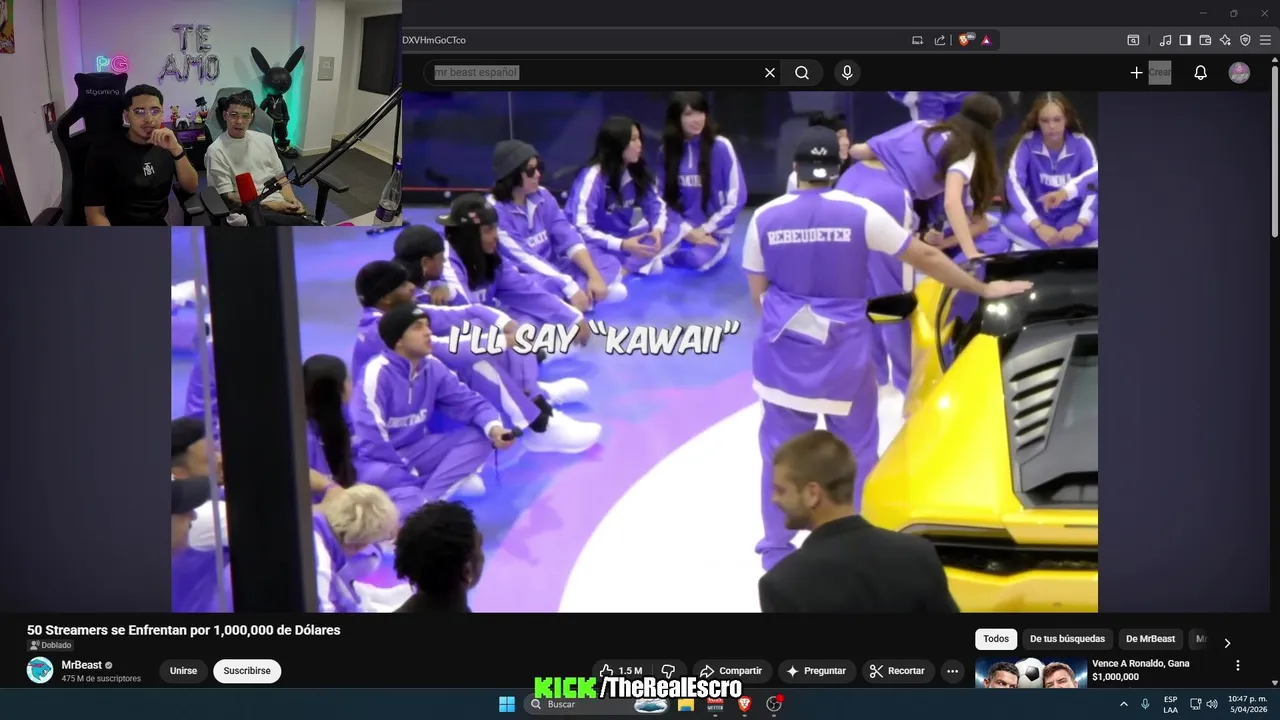Open Brave VPN shield icon
The height and width of the screenshot is (720, 1280).
(1245, 40)
